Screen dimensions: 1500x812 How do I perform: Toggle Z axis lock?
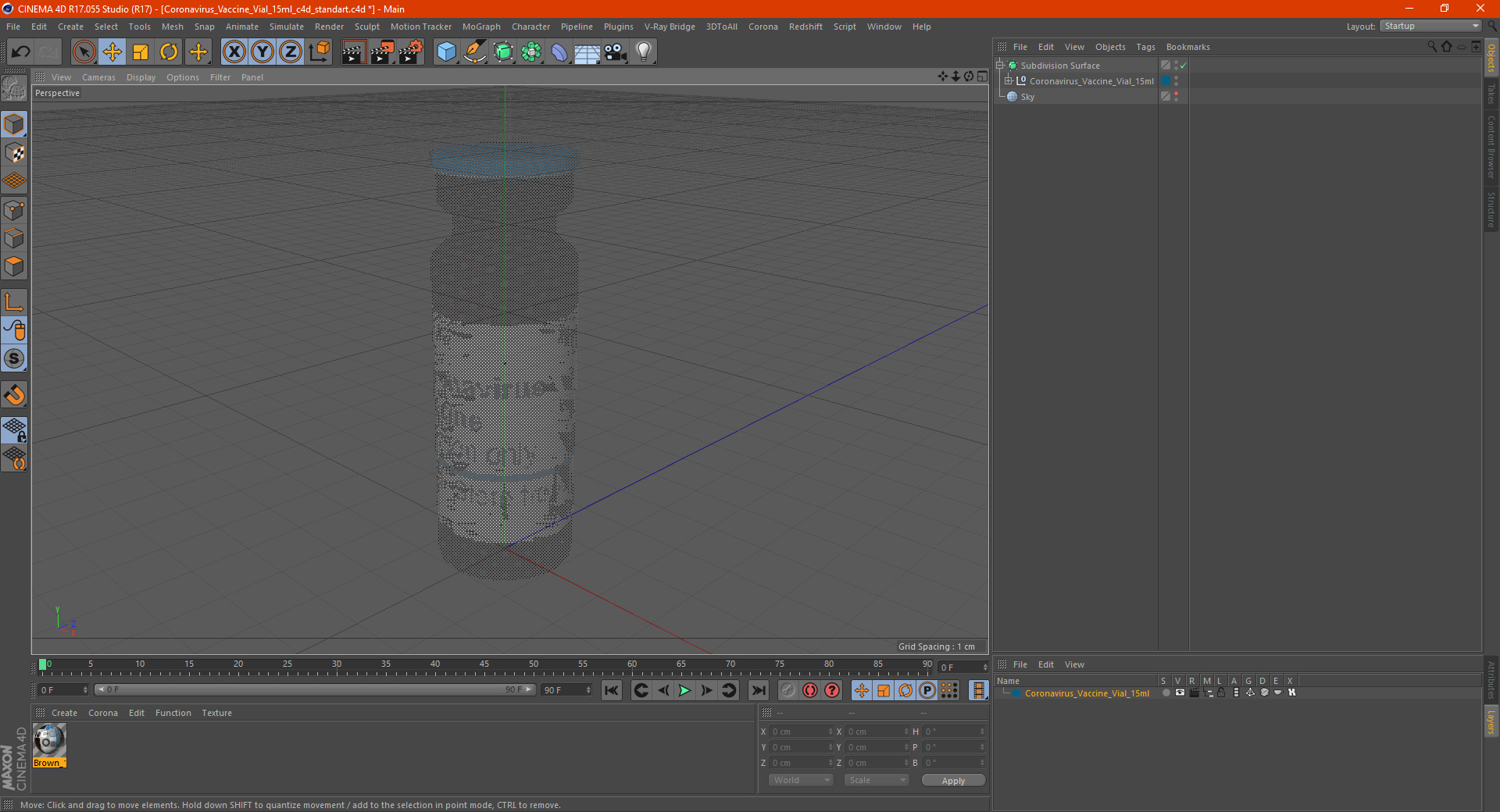click(x=291, y=52)
